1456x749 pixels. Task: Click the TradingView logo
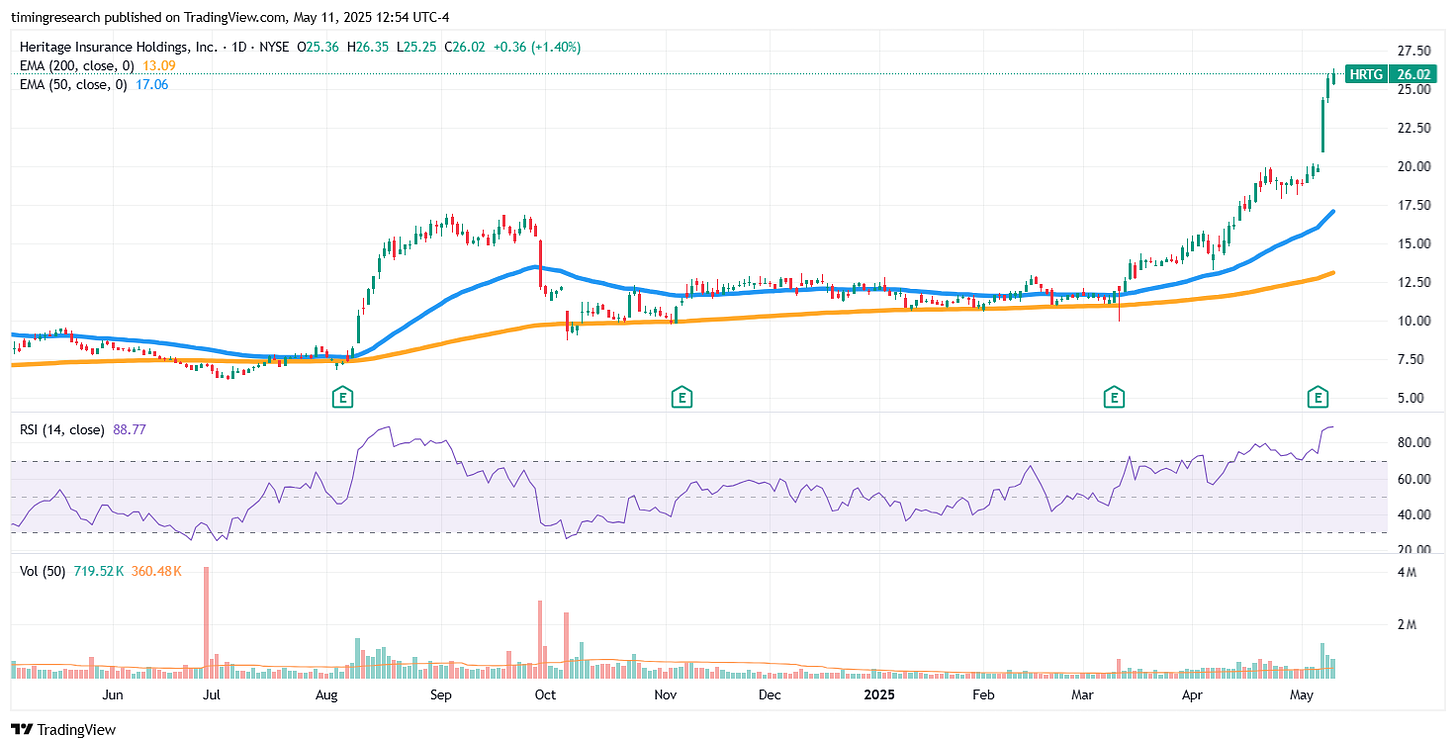(x=64, y=730)
